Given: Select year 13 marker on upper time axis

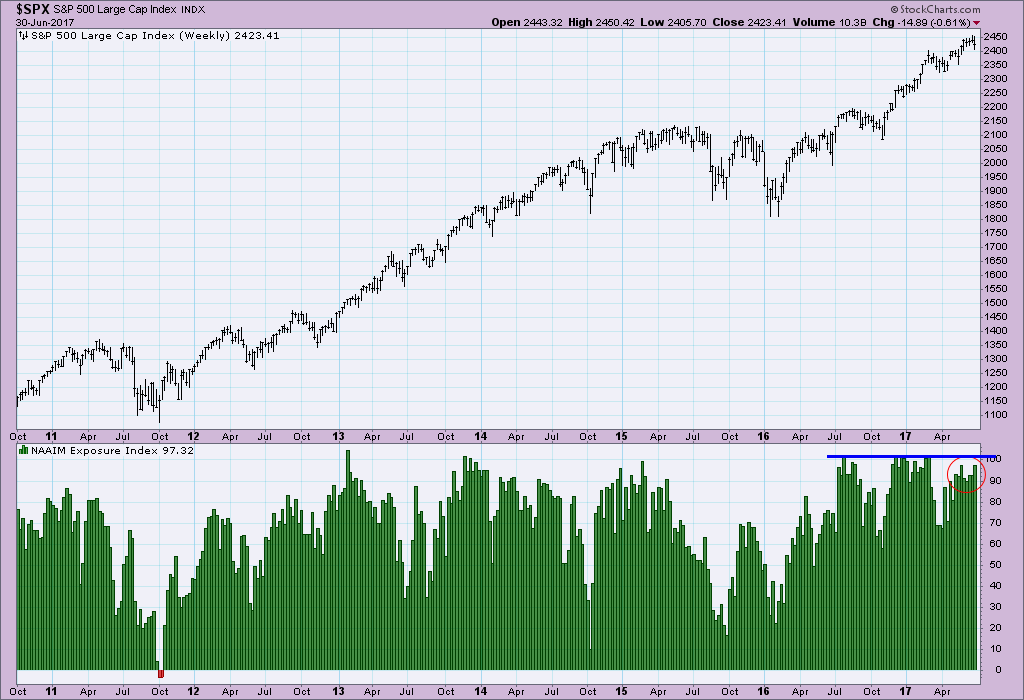Looking at the screenshot, I should 338,436.
